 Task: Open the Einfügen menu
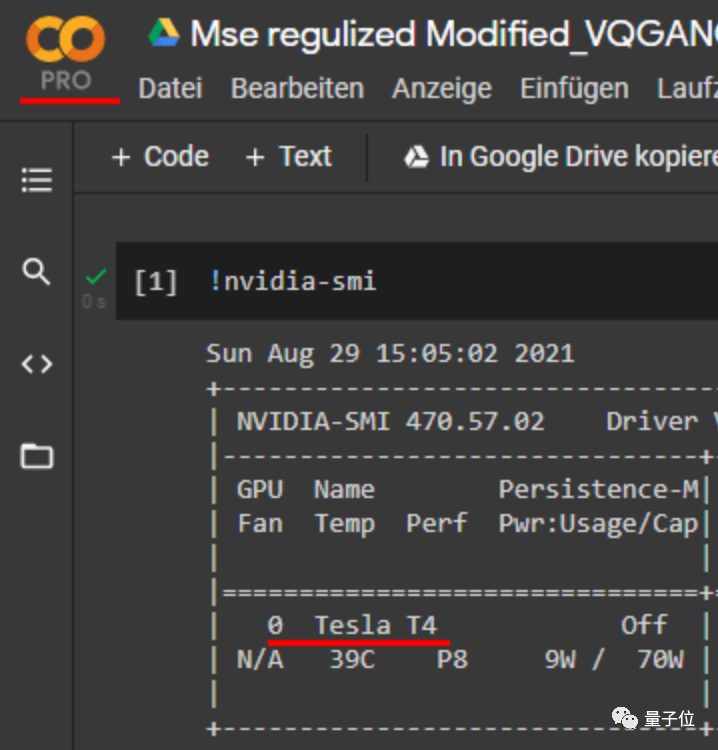click(x=574, y=88)
